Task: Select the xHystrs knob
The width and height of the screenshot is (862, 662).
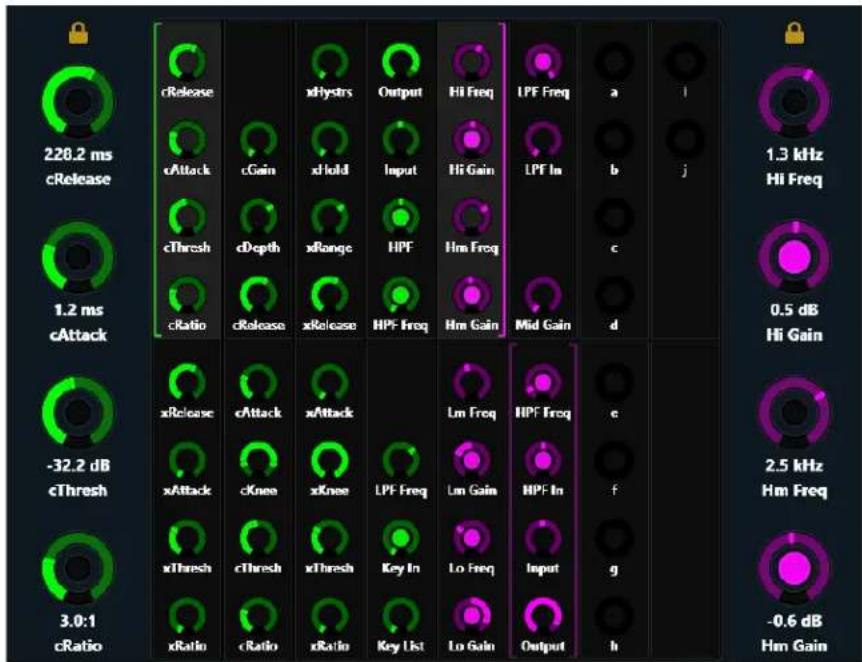Action: point(329,62)
